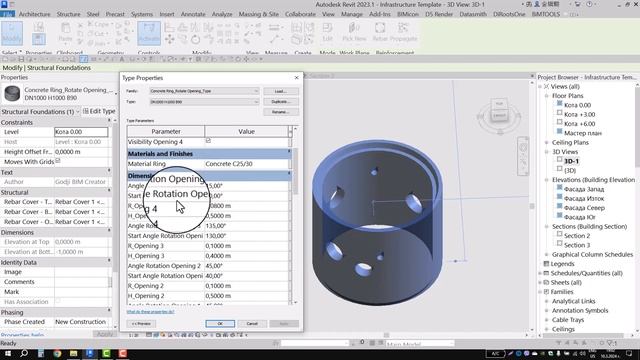The image size is (640, 360).
Task: Collapse the Floor Plans tree node
Action: (547, 96)
